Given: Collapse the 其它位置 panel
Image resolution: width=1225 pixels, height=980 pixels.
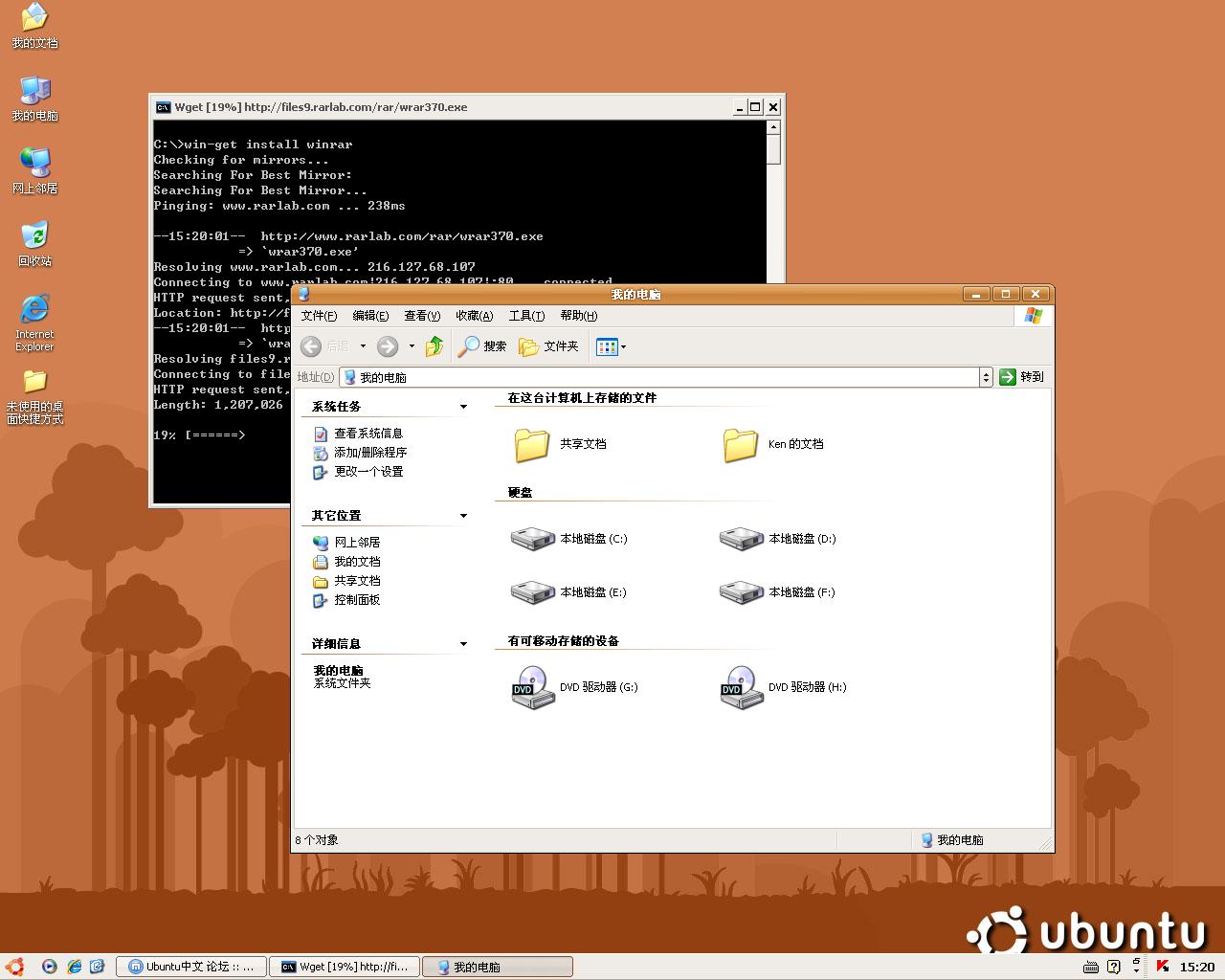Looking at the screenshot, I should [x=463, y=516].
